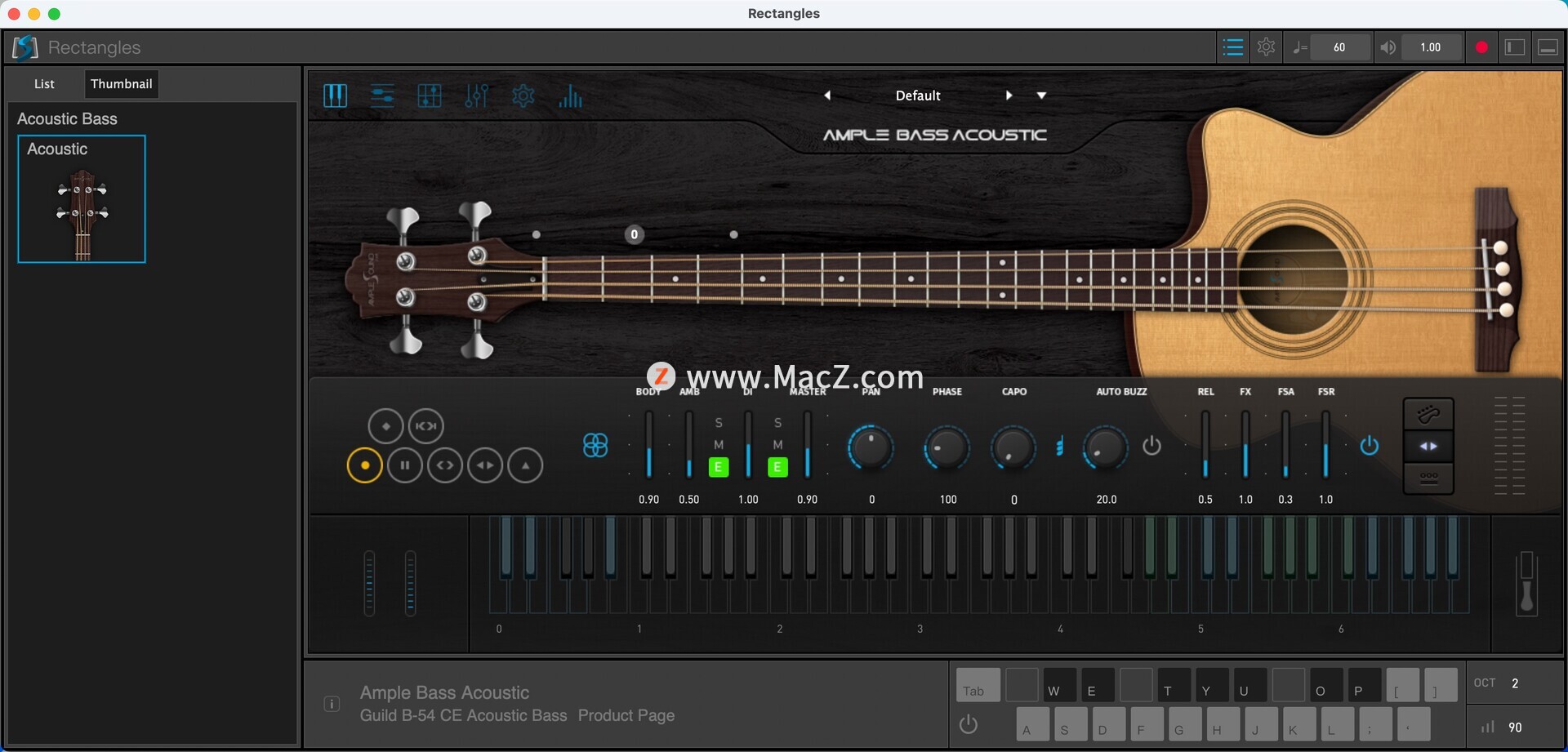Click the angle brackets articulation button
1568x752 pixels.
point(445,465)
